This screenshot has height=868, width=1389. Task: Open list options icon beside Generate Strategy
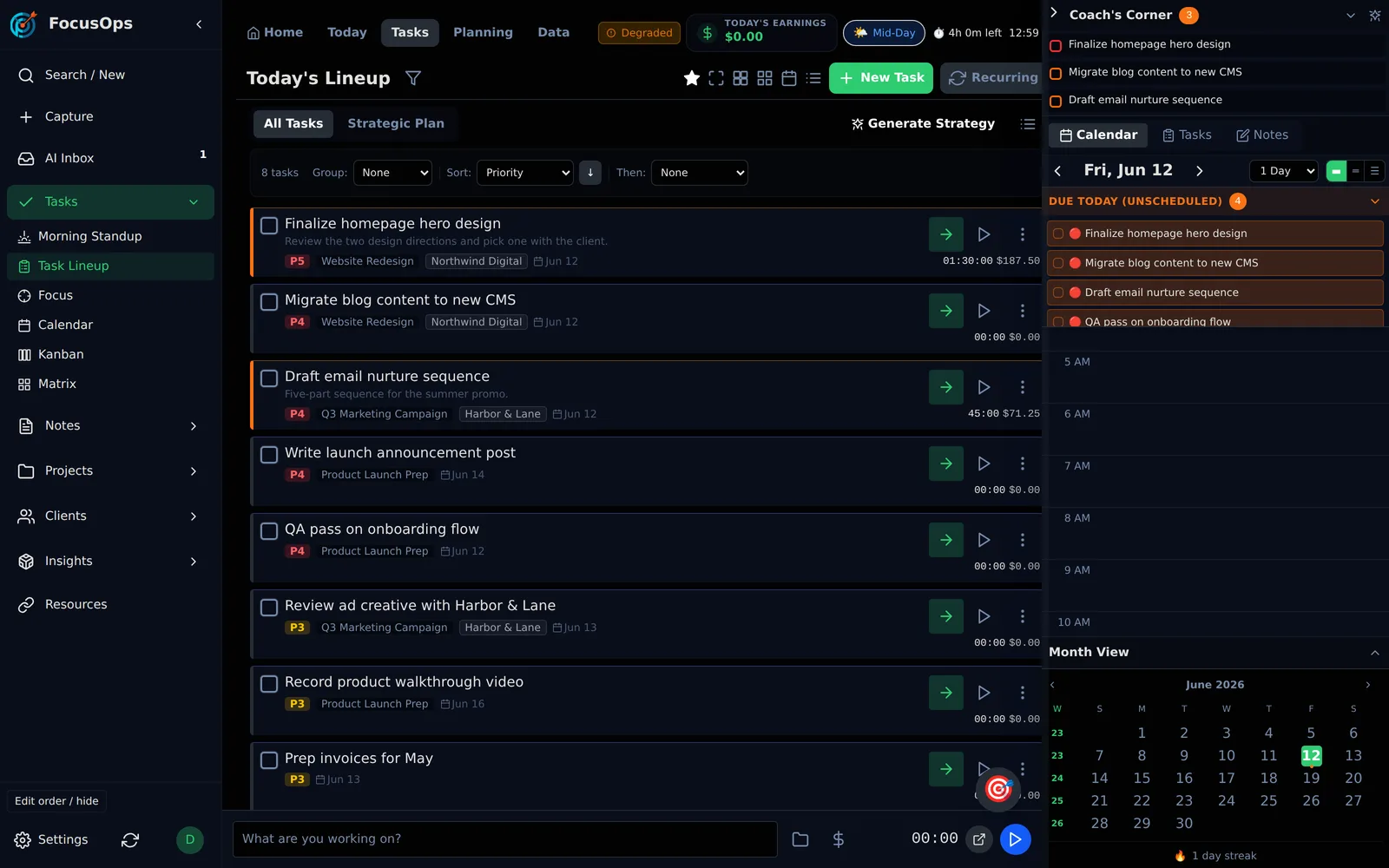[1028, 124]
